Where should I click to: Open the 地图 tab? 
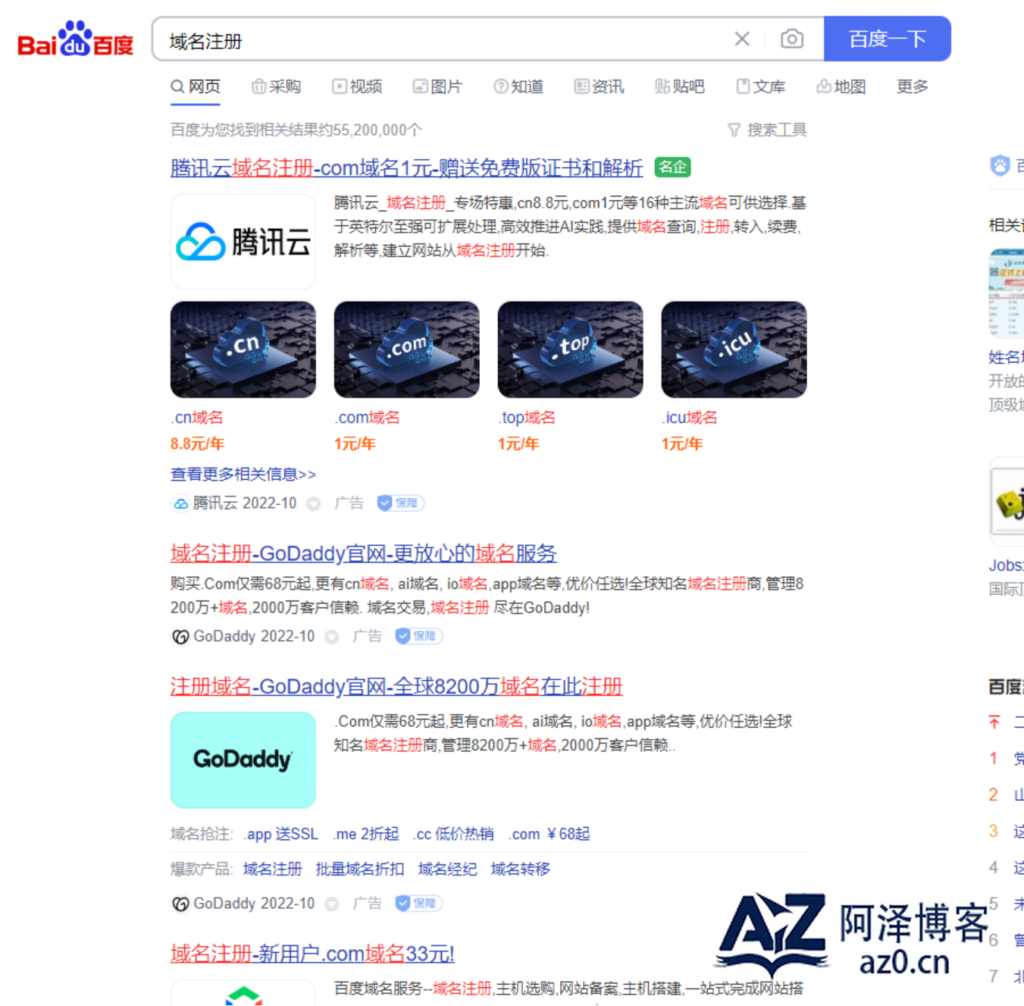pyautogui.click(x=841, y=87)
